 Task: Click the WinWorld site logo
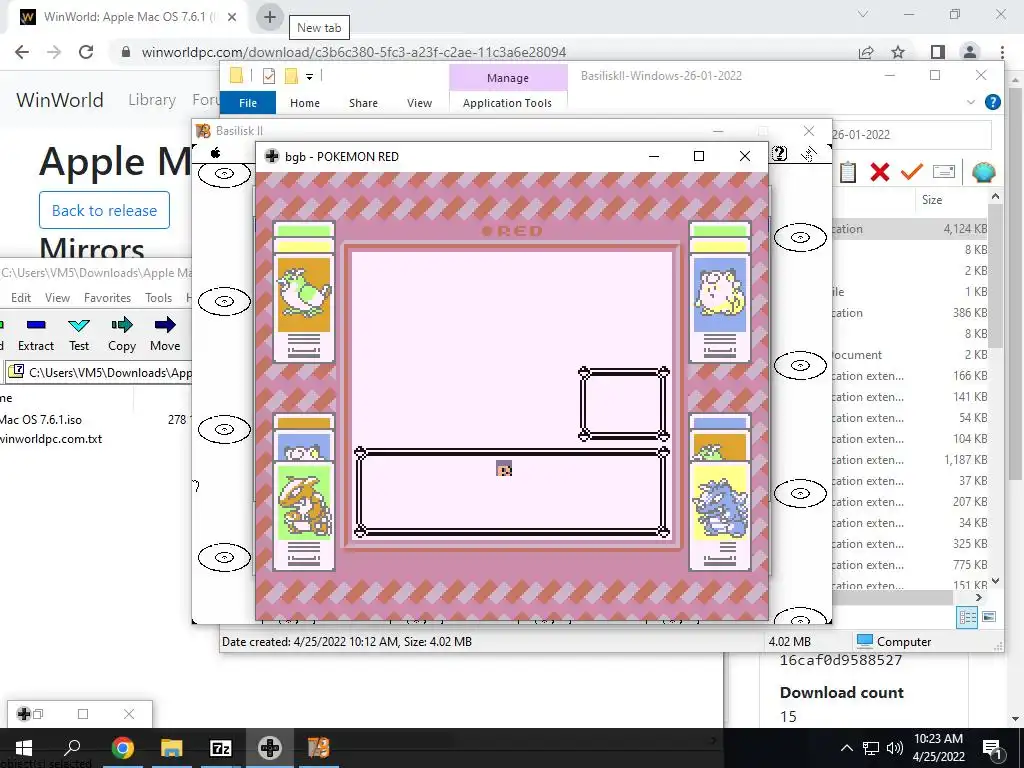(59, 100)
